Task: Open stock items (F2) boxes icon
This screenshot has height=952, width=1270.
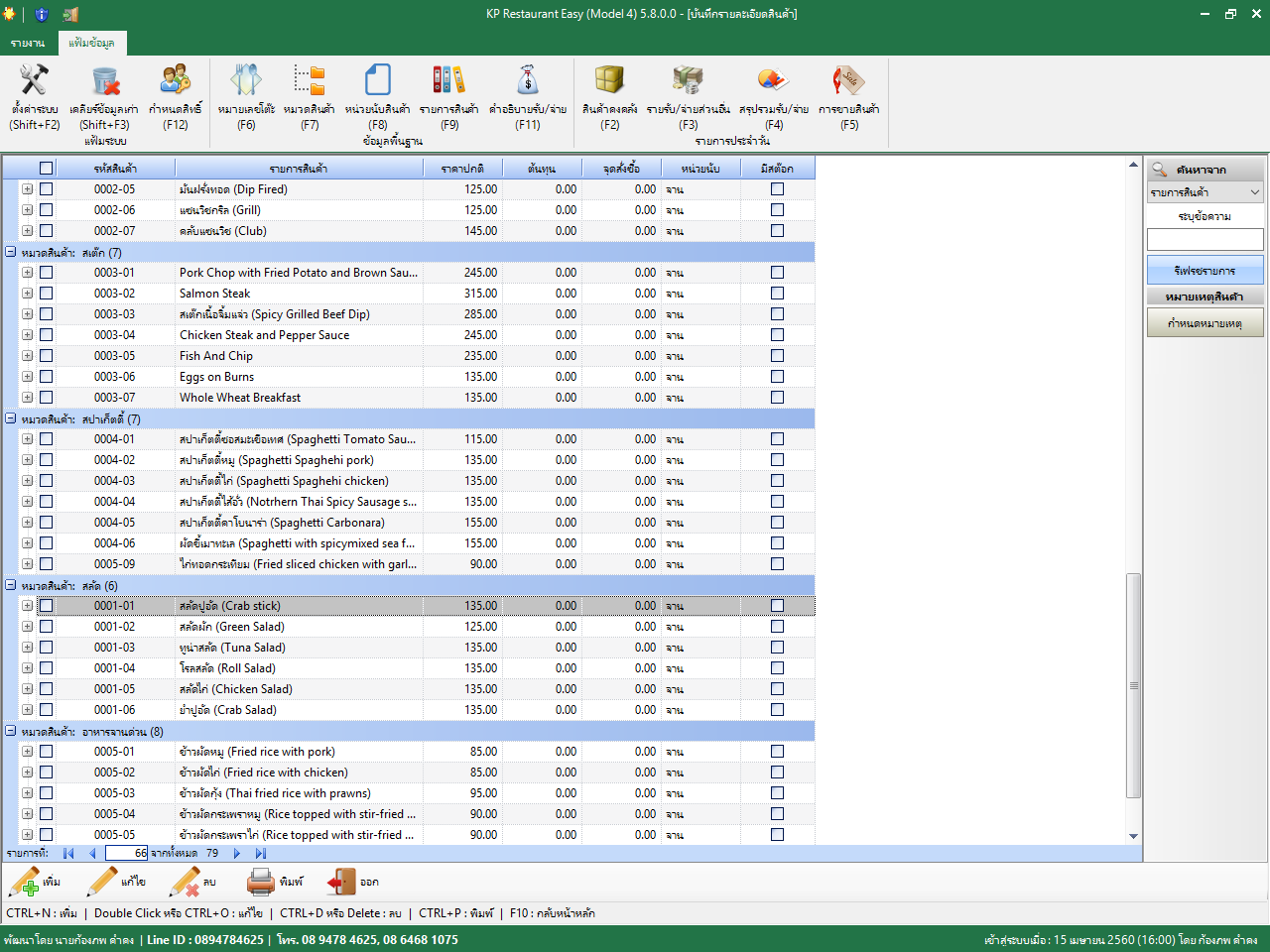Action: click(x=609, y=80)
